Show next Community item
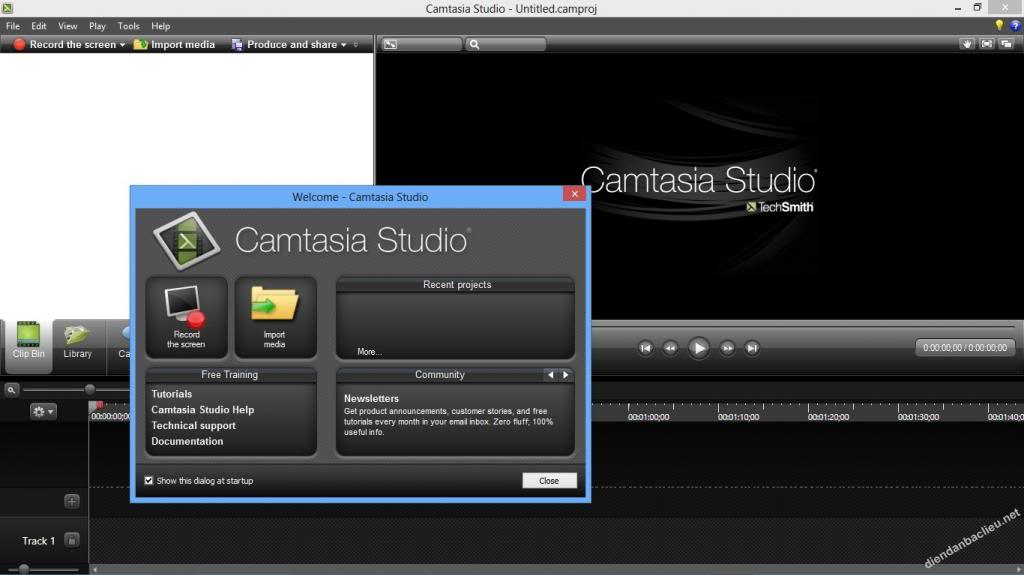 click(566, 374)
